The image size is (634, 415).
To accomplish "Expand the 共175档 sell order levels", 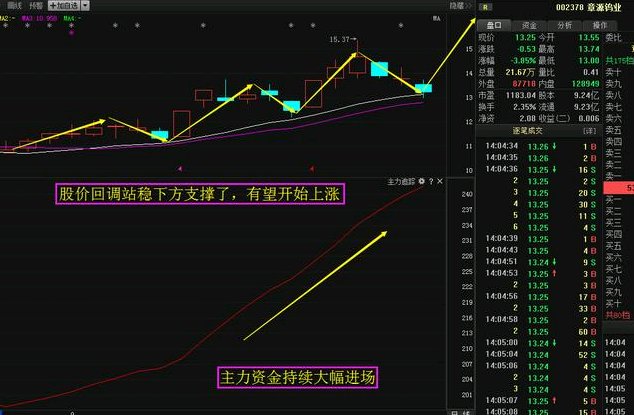I will (x=619, y=61).
